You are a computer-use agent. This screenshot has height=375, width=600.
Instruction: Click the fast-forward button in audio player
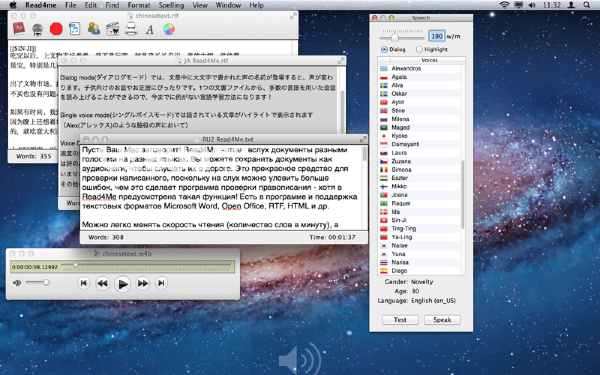click(143, 284)
